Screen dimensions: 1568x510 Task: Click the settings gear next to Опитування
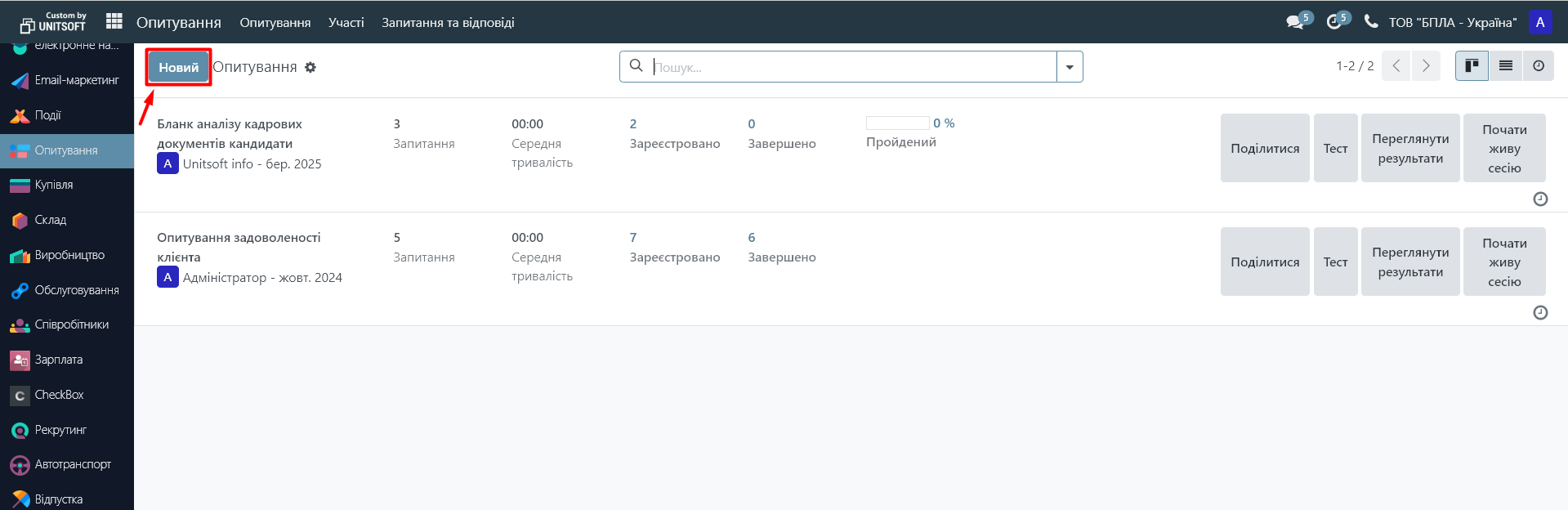pyautogui.click(x=310, y=67)
